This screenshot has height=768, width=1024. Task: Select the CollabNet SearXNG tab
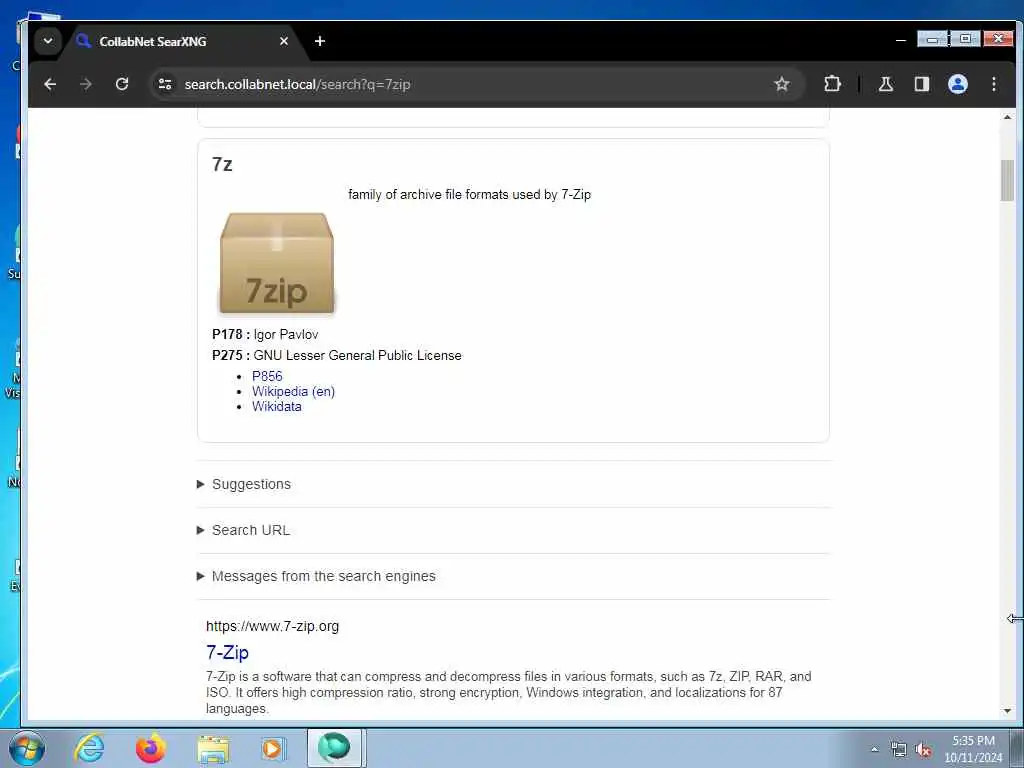point(182,41)
